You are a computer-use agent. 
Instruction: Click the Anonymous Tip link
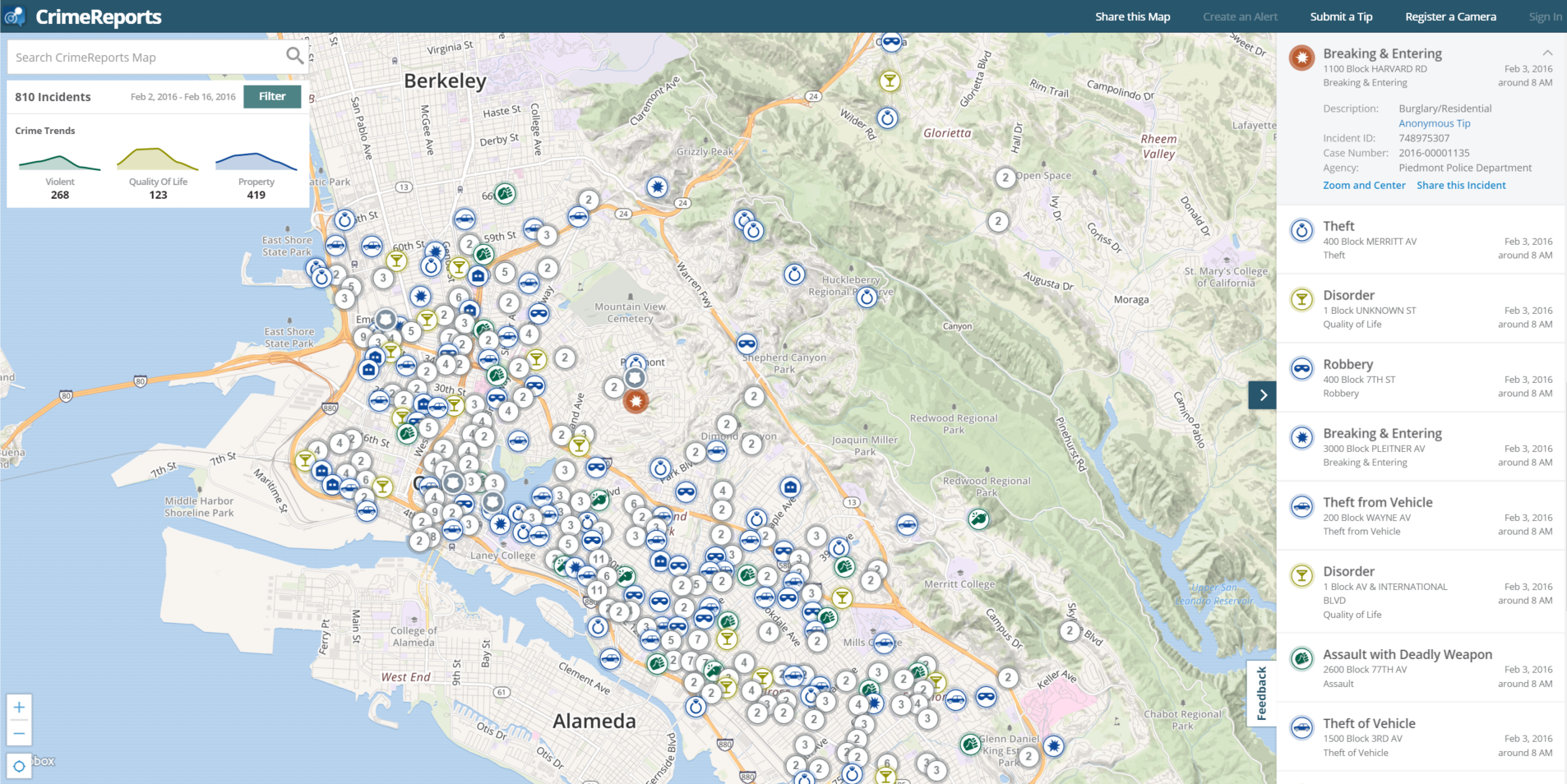[x=1434, y=123]
